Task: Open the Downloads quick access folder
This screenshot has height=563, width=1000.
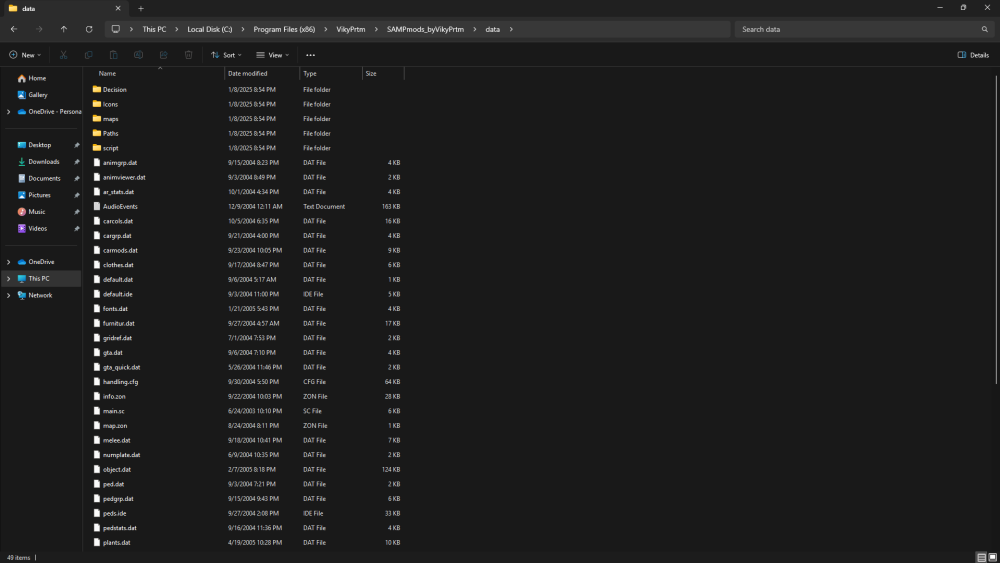Action: (x=43, y=162)
